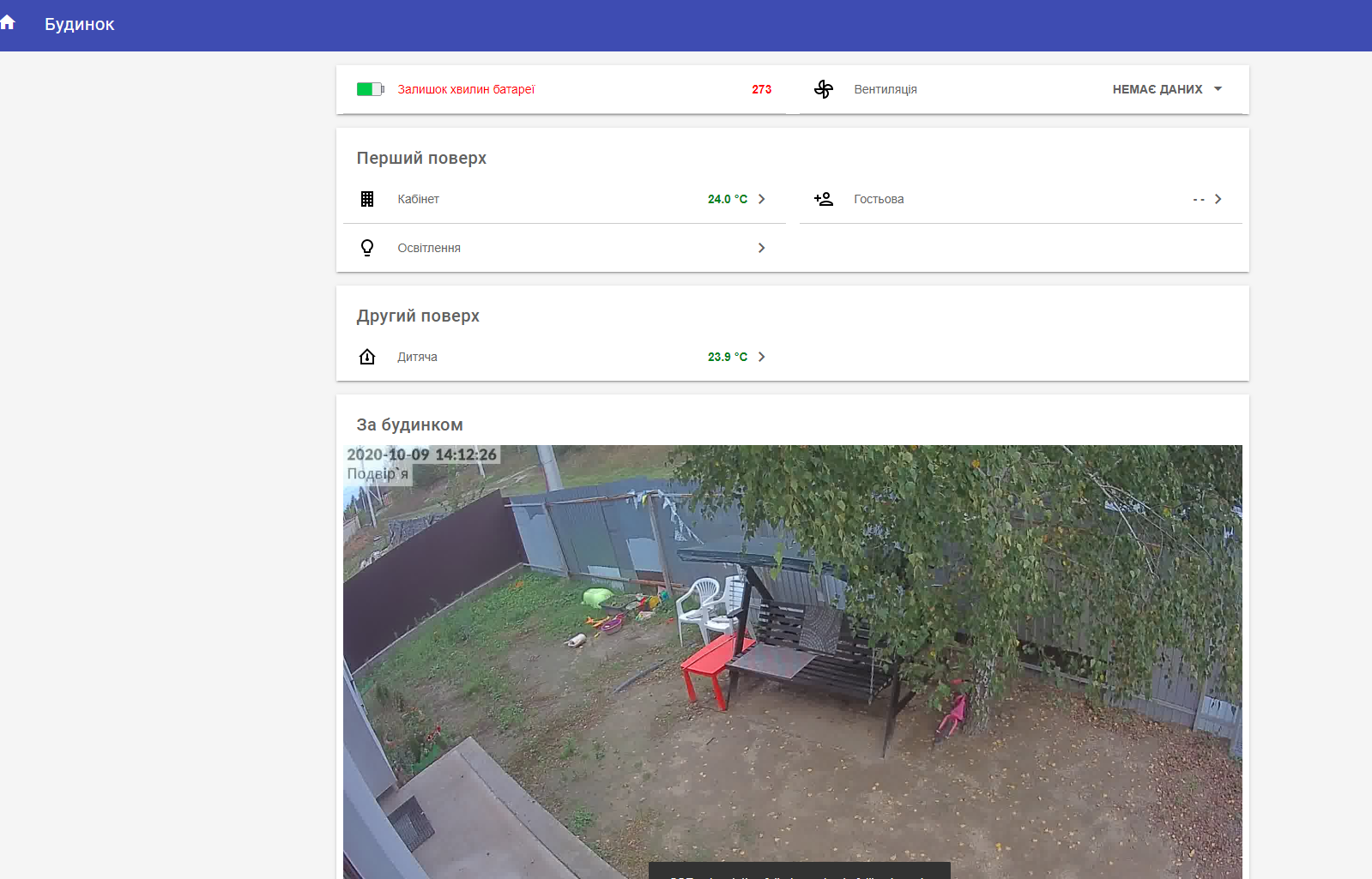Open the Вентиляція dropdown arrow
The width and height of the screenshot is (1372, 879).
[1218, 89]
